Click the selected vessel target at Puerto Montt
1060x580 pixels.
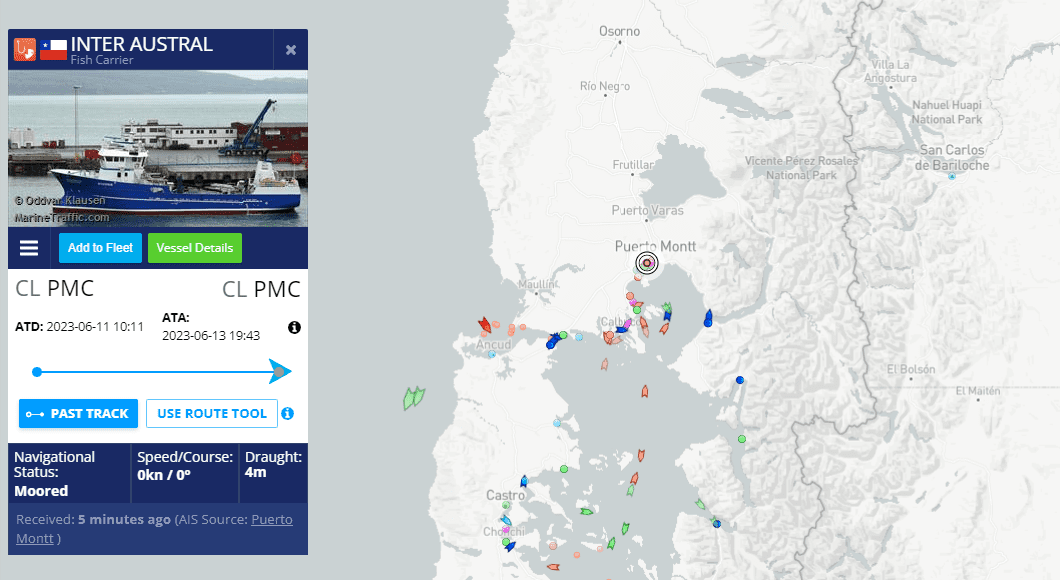click(647, 263)
